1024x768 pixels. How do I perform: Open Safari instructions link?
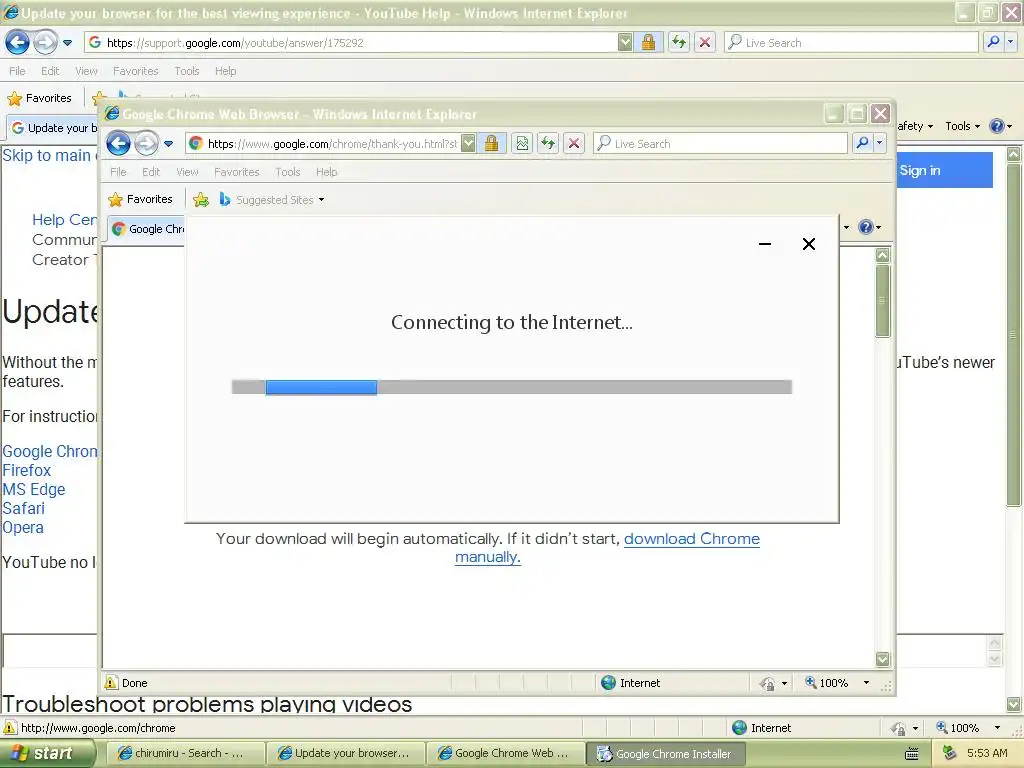point(24,508)
